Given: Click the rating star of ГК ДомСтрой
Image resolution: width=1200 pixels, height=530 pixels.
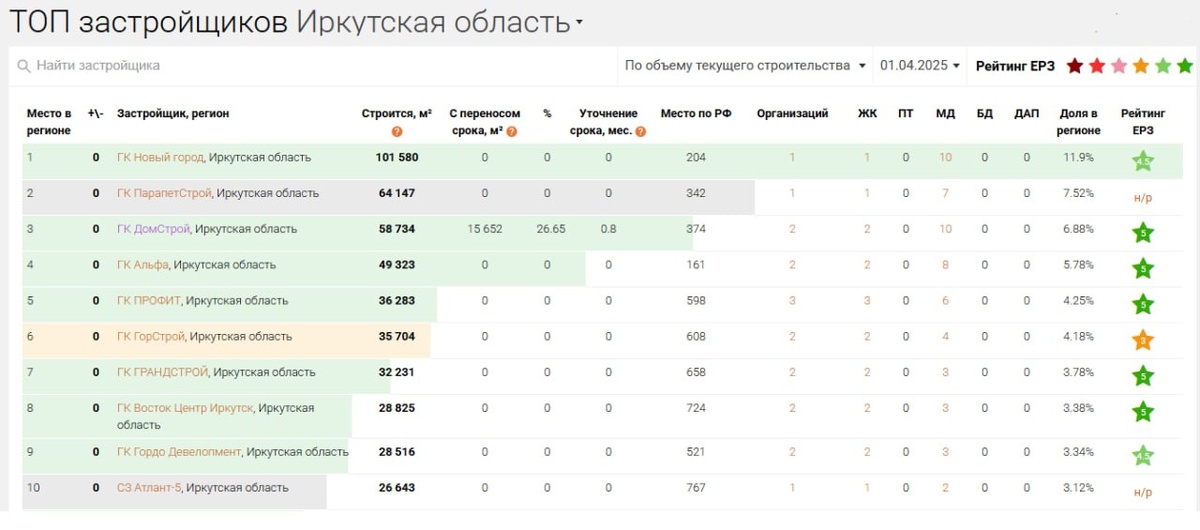Looking at the screenshot, I should pyautogui.click(x=1143, y=233).
